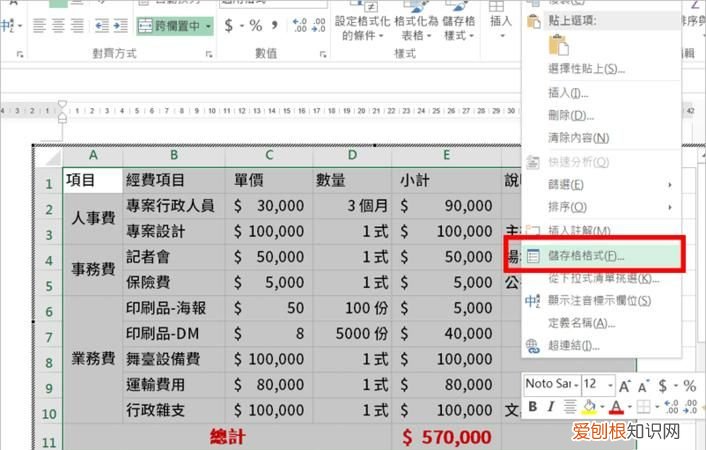Open 篩選(E) submenu
Screen dimensions: 706x450
pos(602,185)
